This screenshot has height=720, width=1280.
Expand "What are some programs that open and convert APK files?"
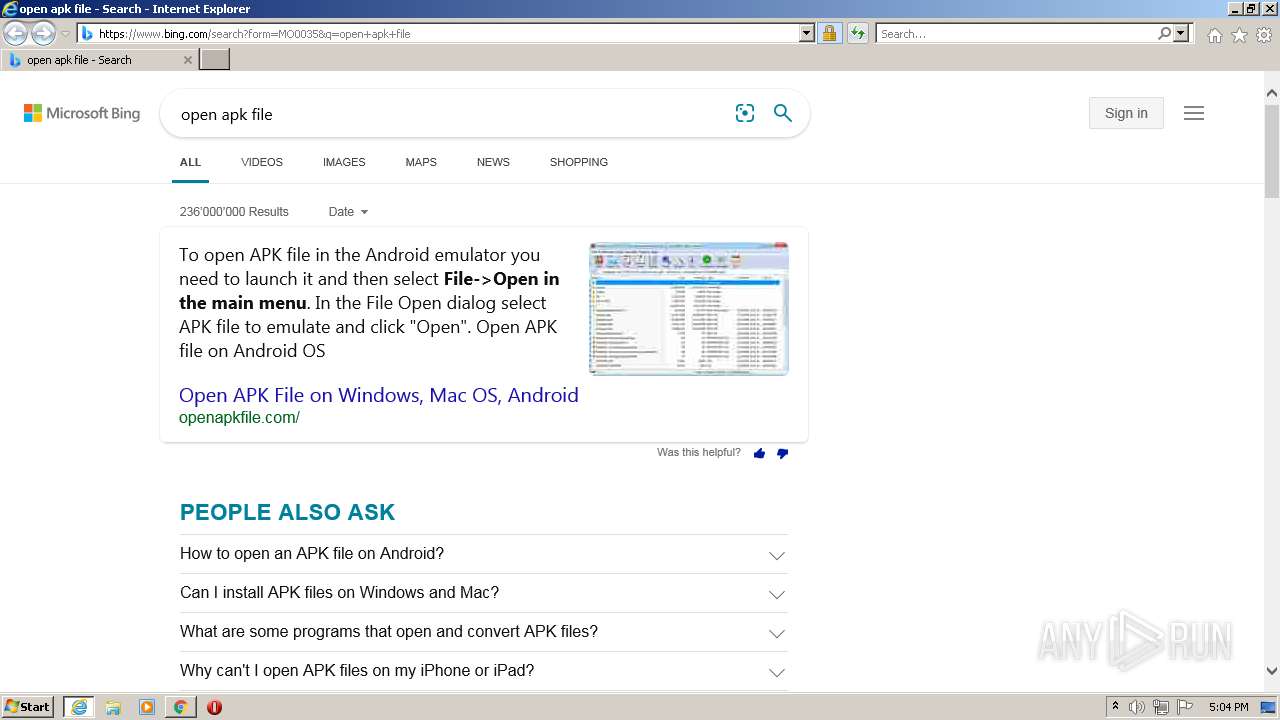point(483,632)
